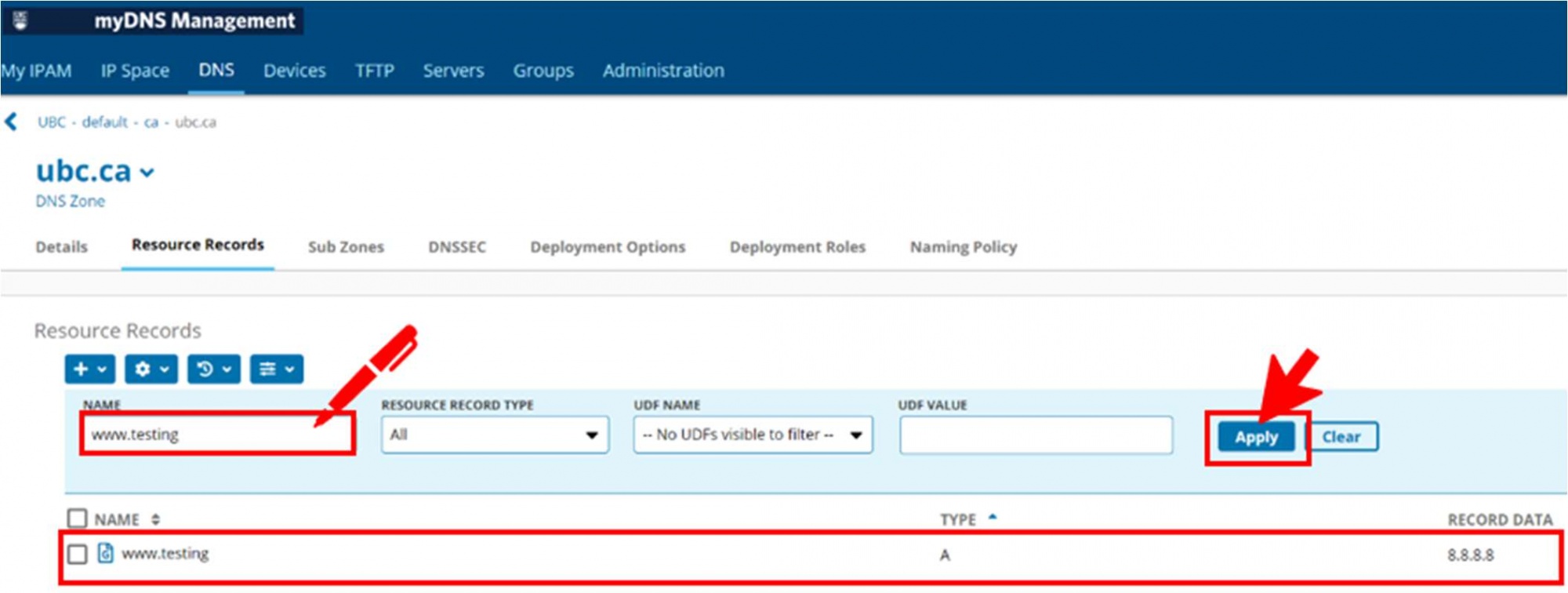Expand the Resource Record Type dropdown
The height and width of the screenshot is (593, 1568).
(x=495, y=435)
